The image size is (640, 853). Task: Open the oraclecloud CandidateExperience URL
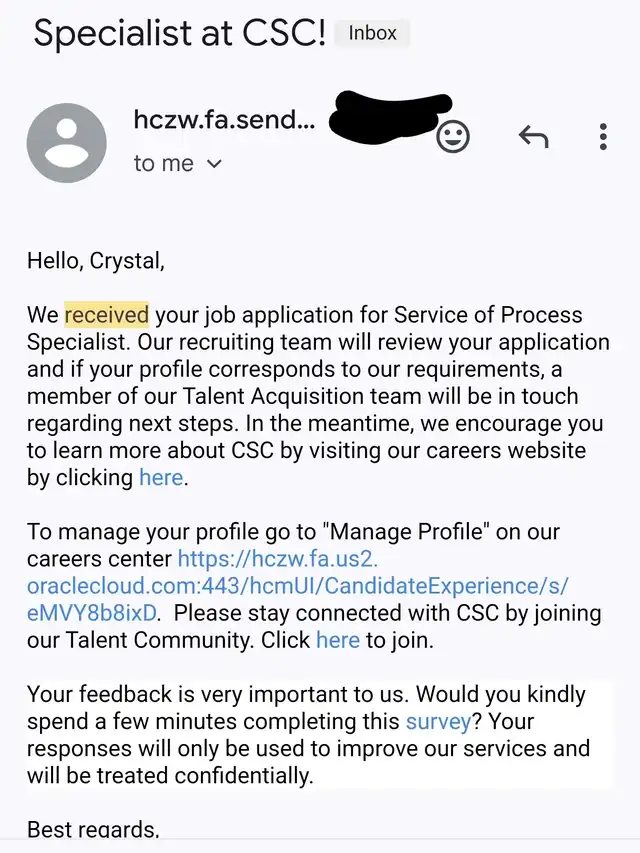click(x=297, y=586)
